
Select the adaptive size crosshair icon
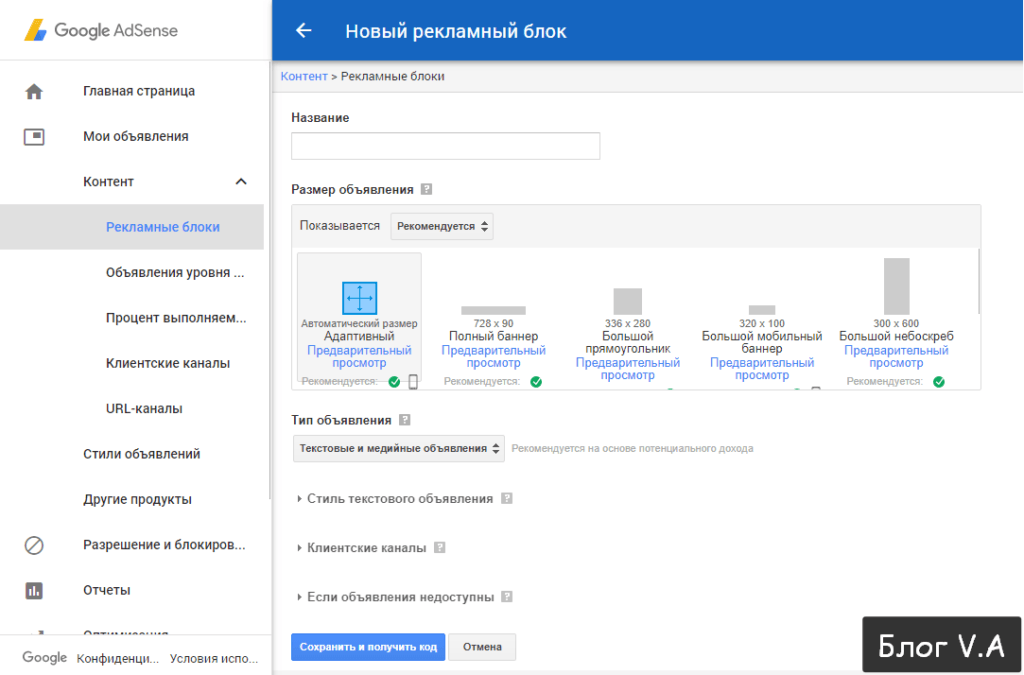[x=360, y=298]
